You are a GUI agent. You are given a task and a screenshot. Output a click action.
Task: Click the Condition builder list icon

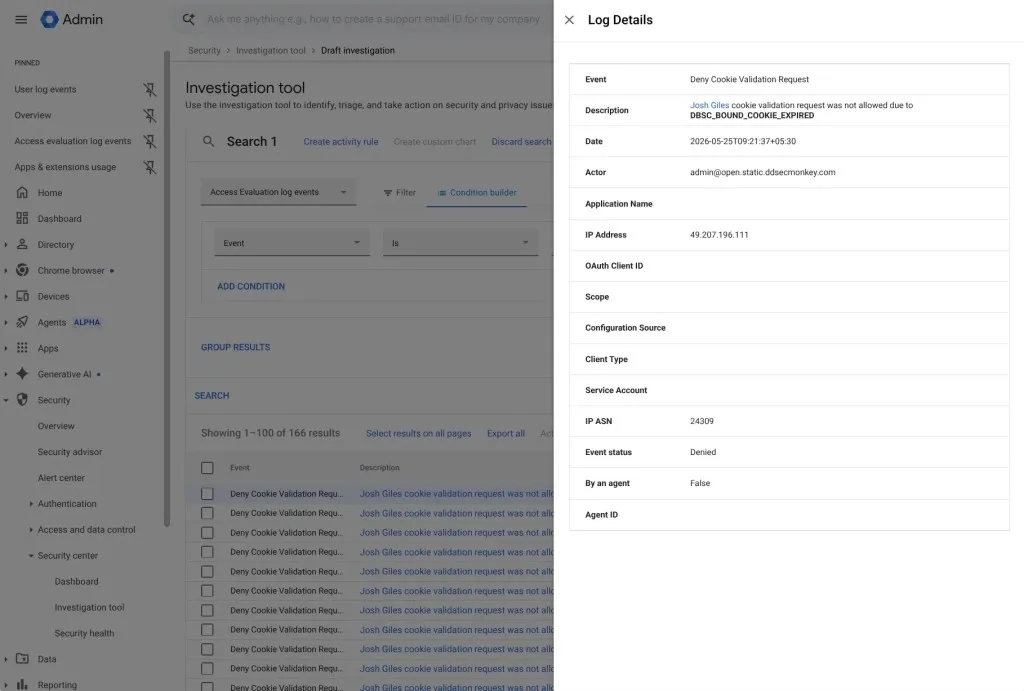[x=442, y=193]
